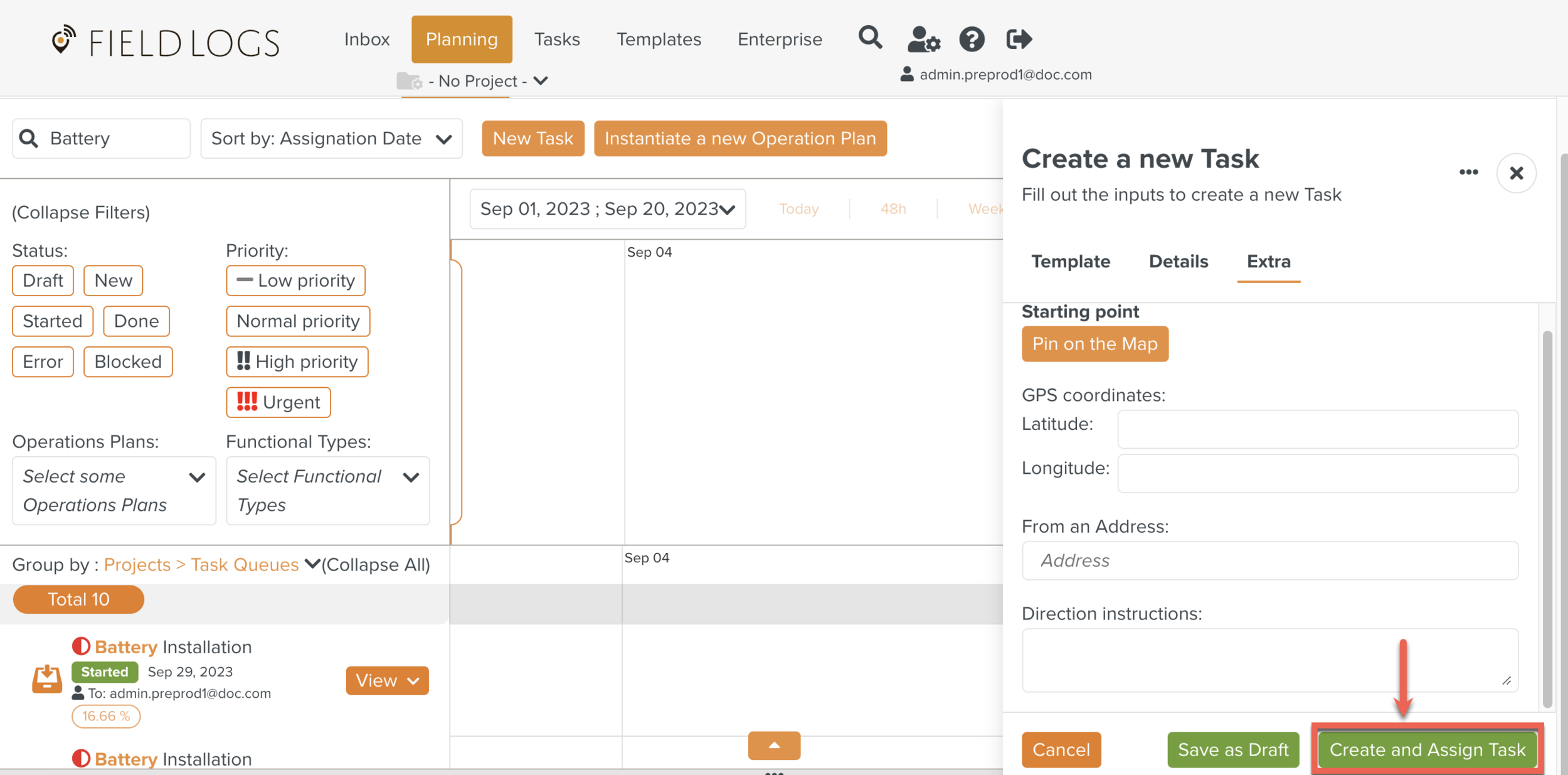1568x775 pixels.
Task: Expand the Group by Projects > Task Queues selector
Action: (212, 564)
